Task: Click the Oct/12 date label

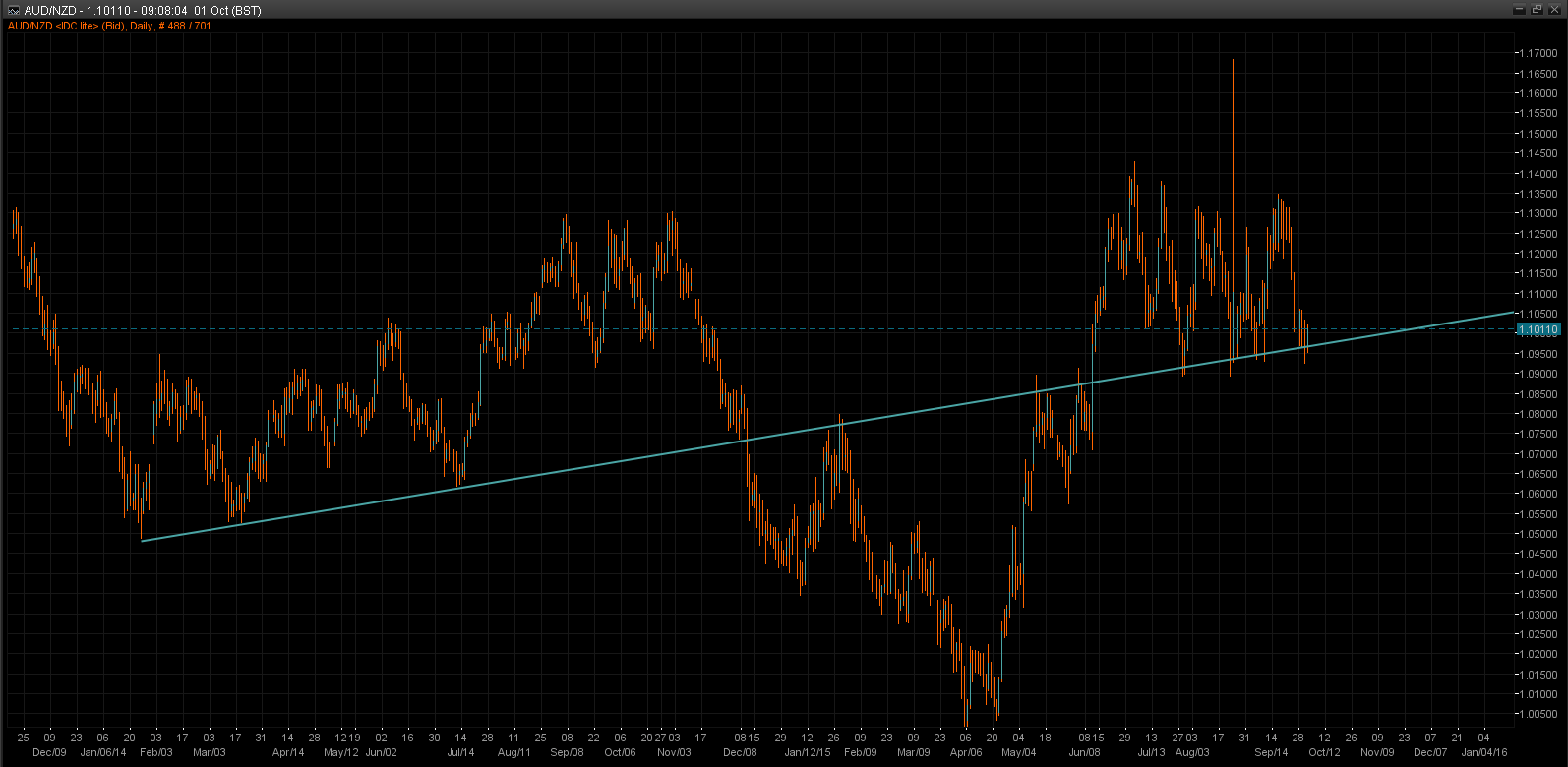Action: click(1324, 752)
